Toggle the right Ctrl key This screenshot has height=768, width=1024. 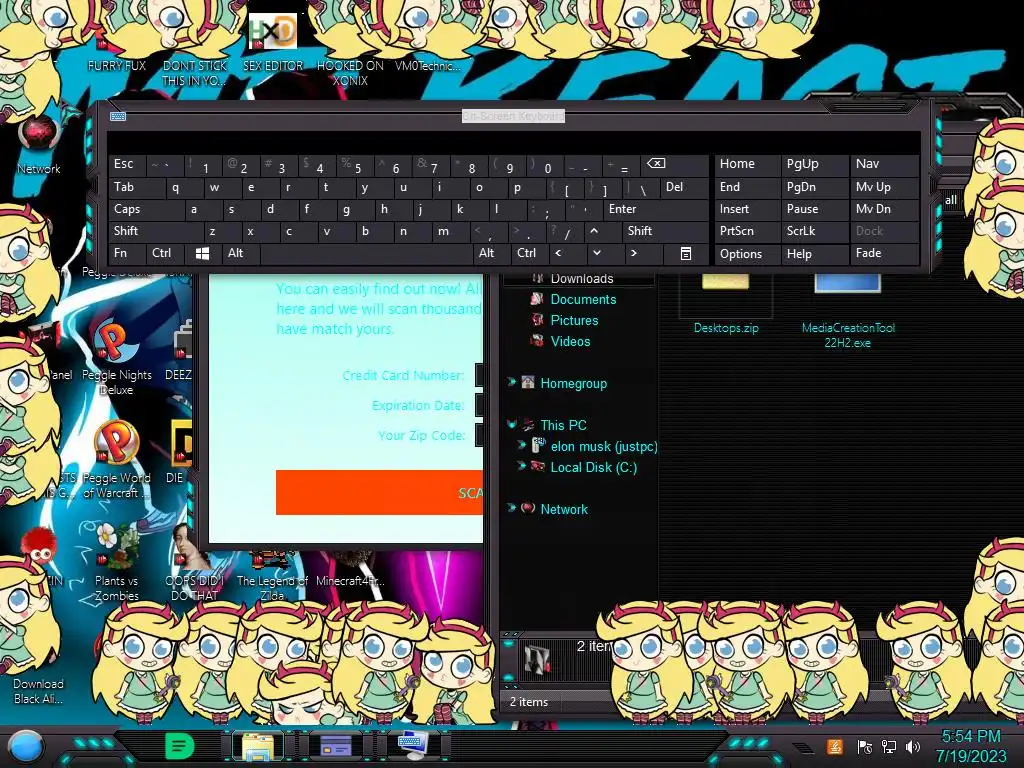point(530,253)
